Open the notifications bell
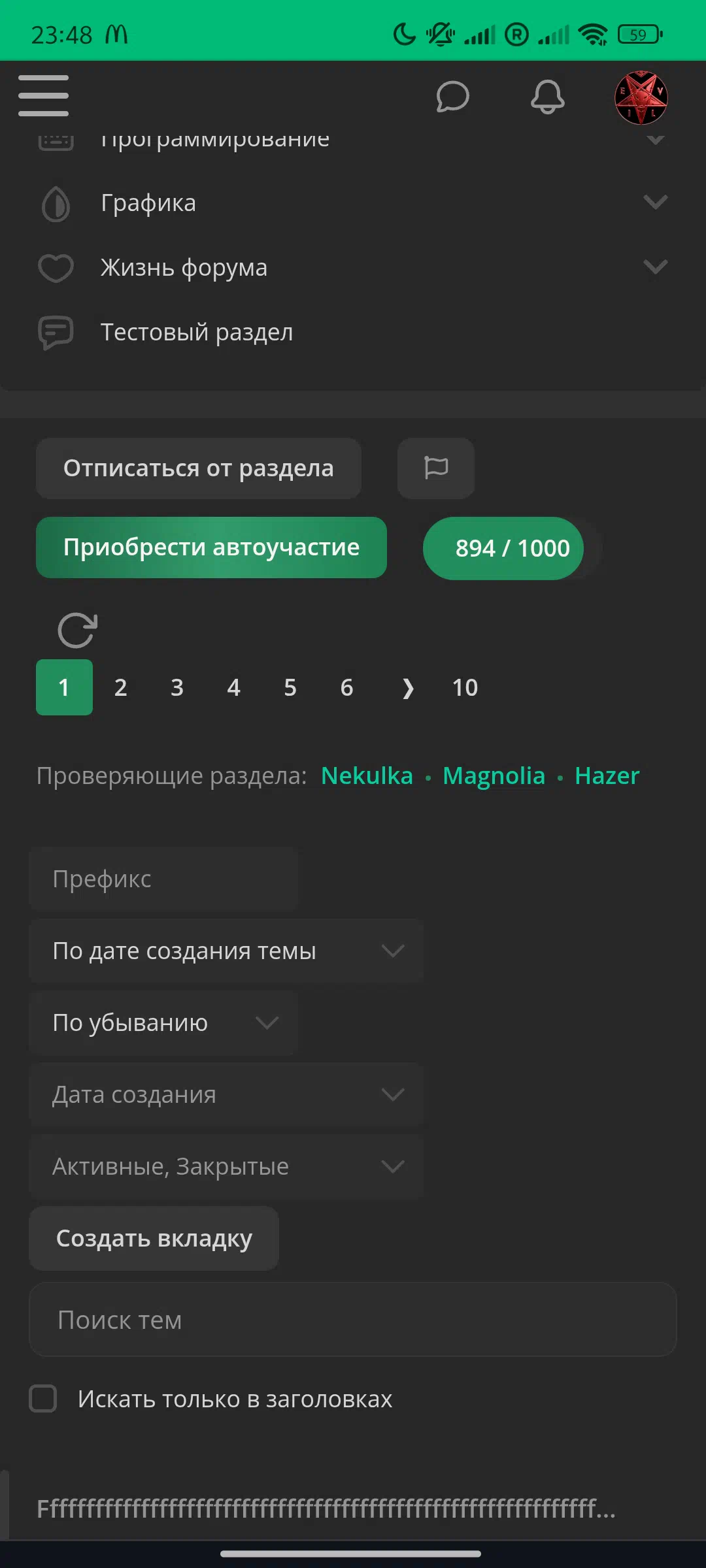Viewport: 706px width, 1568px height. (x=547, y=97)
